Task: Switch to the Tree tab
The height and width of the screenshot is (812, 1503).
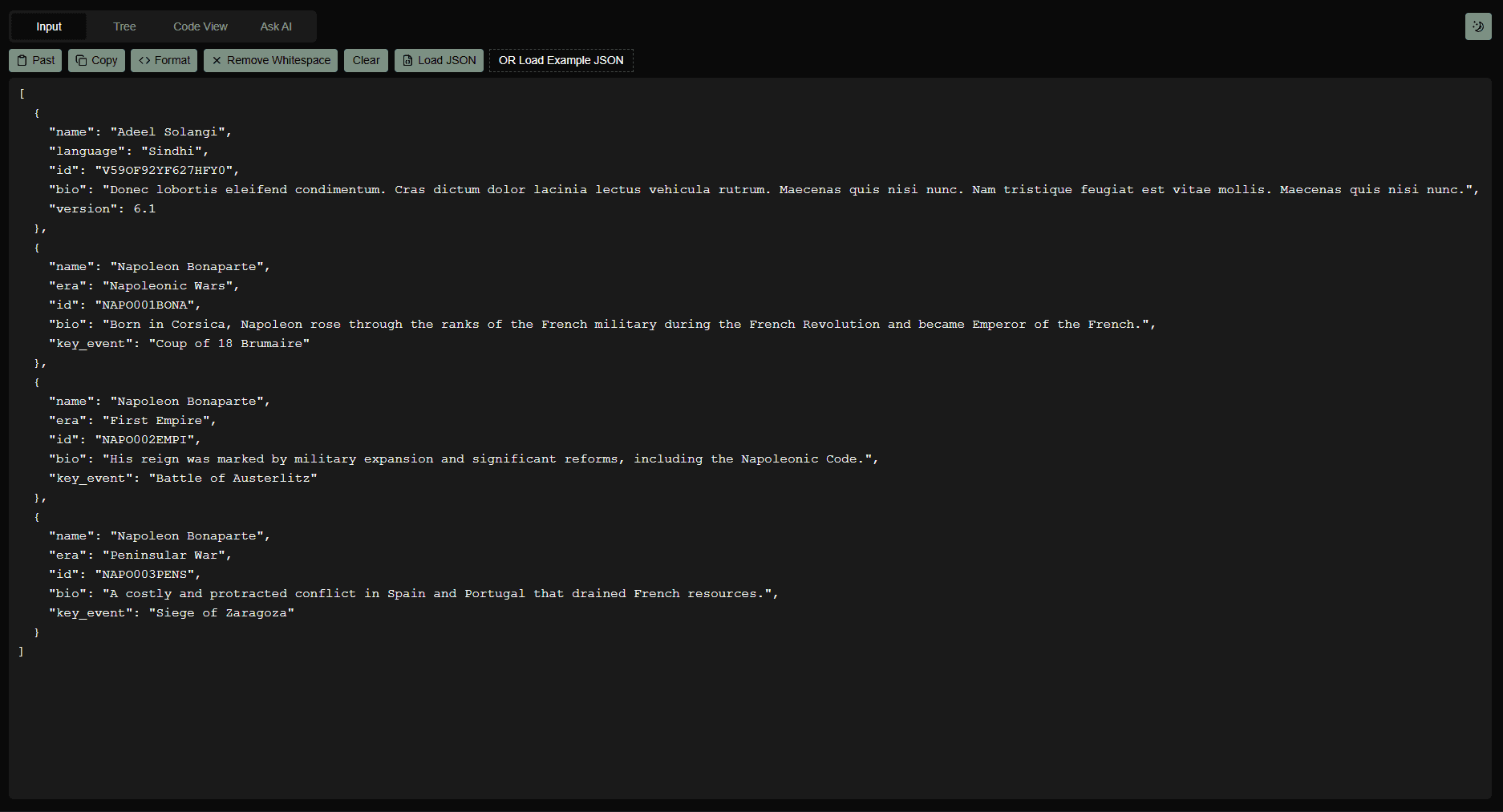Action: 124,26
